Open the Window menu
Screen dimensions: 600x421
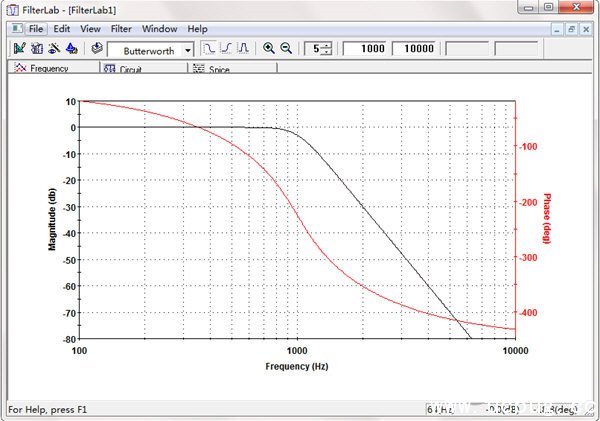158,29
